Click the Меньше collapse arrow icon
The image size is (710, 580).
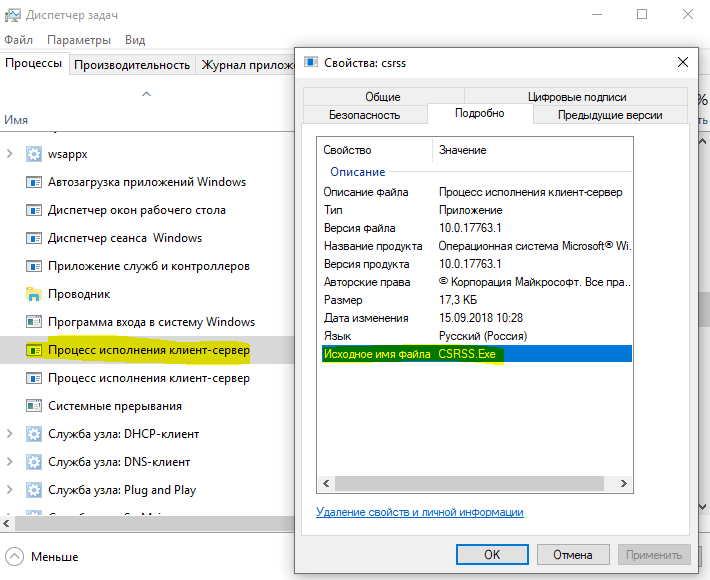click(x=14, y=556)
